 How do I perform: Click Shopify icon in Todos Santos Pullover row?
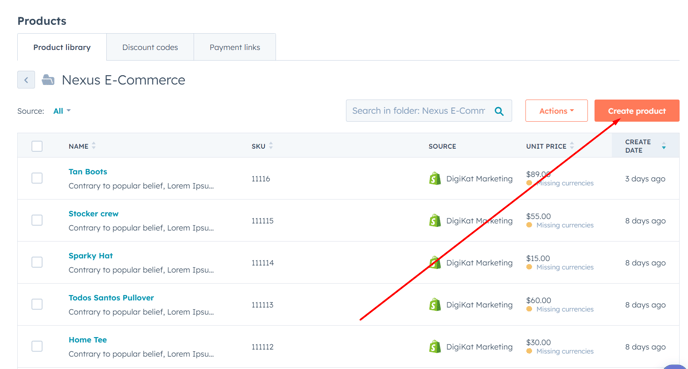(434, 305)
